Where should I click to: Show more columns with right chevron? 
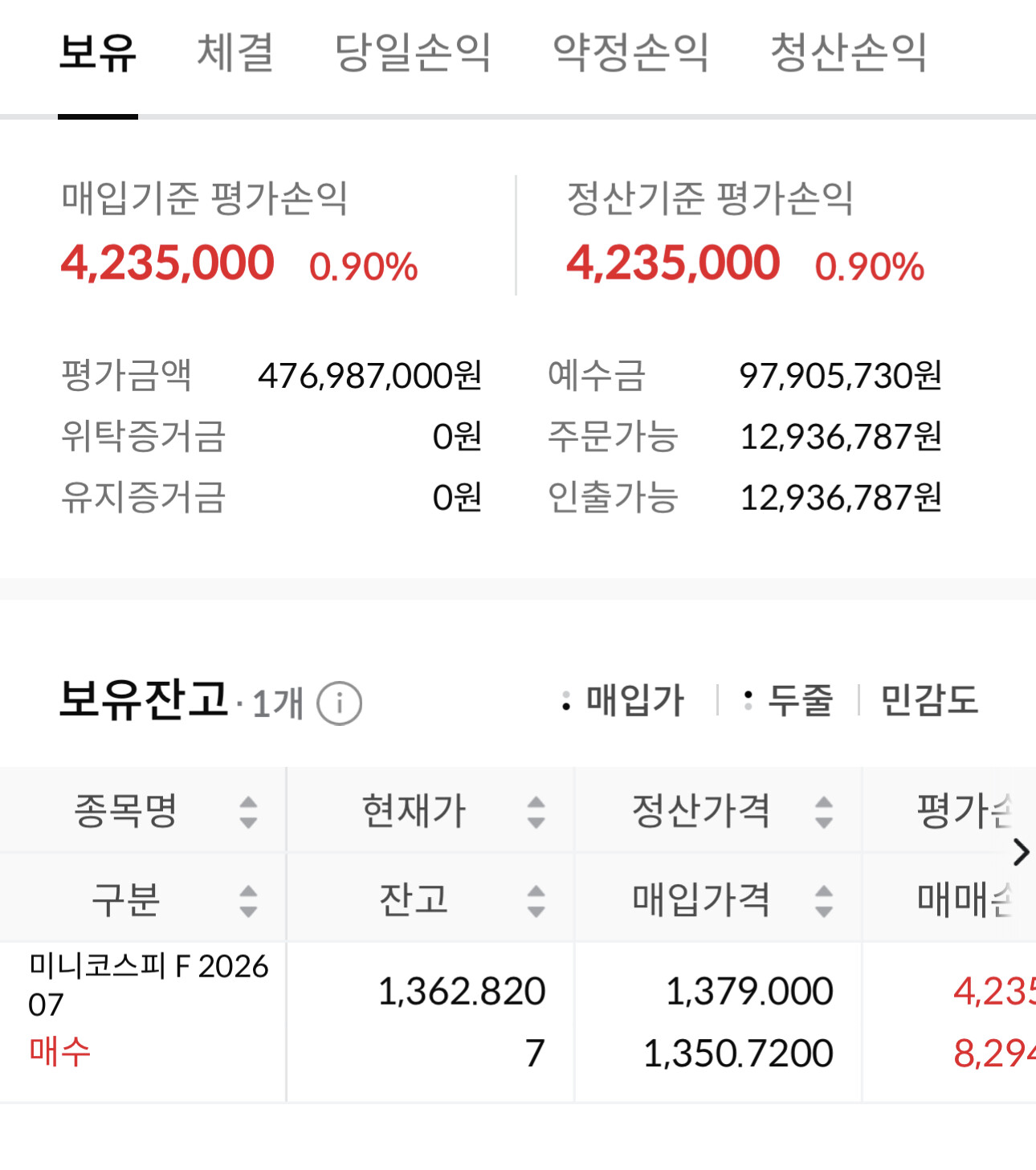coord(1021,852)
